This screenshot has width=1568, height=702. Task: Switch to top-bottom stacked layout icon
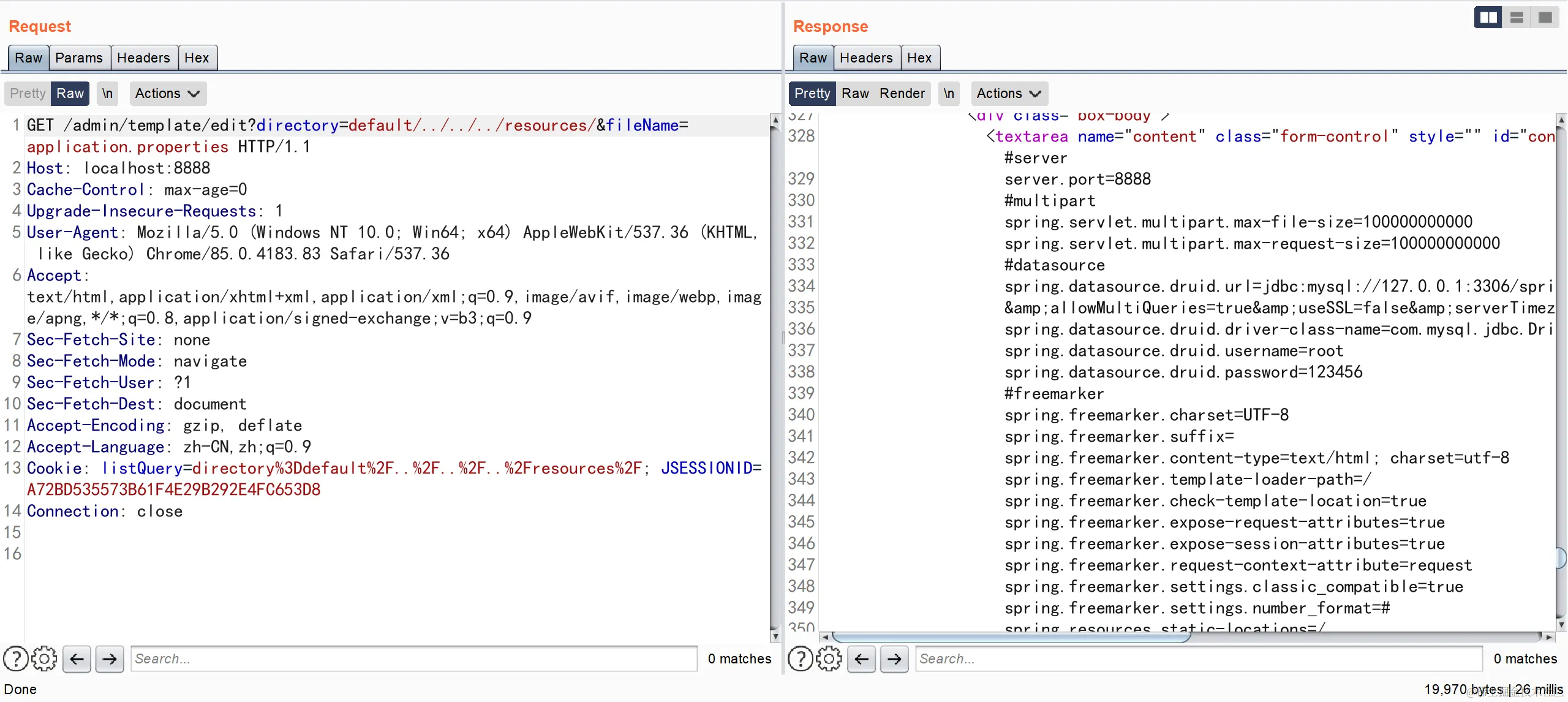pos(1517,17)
